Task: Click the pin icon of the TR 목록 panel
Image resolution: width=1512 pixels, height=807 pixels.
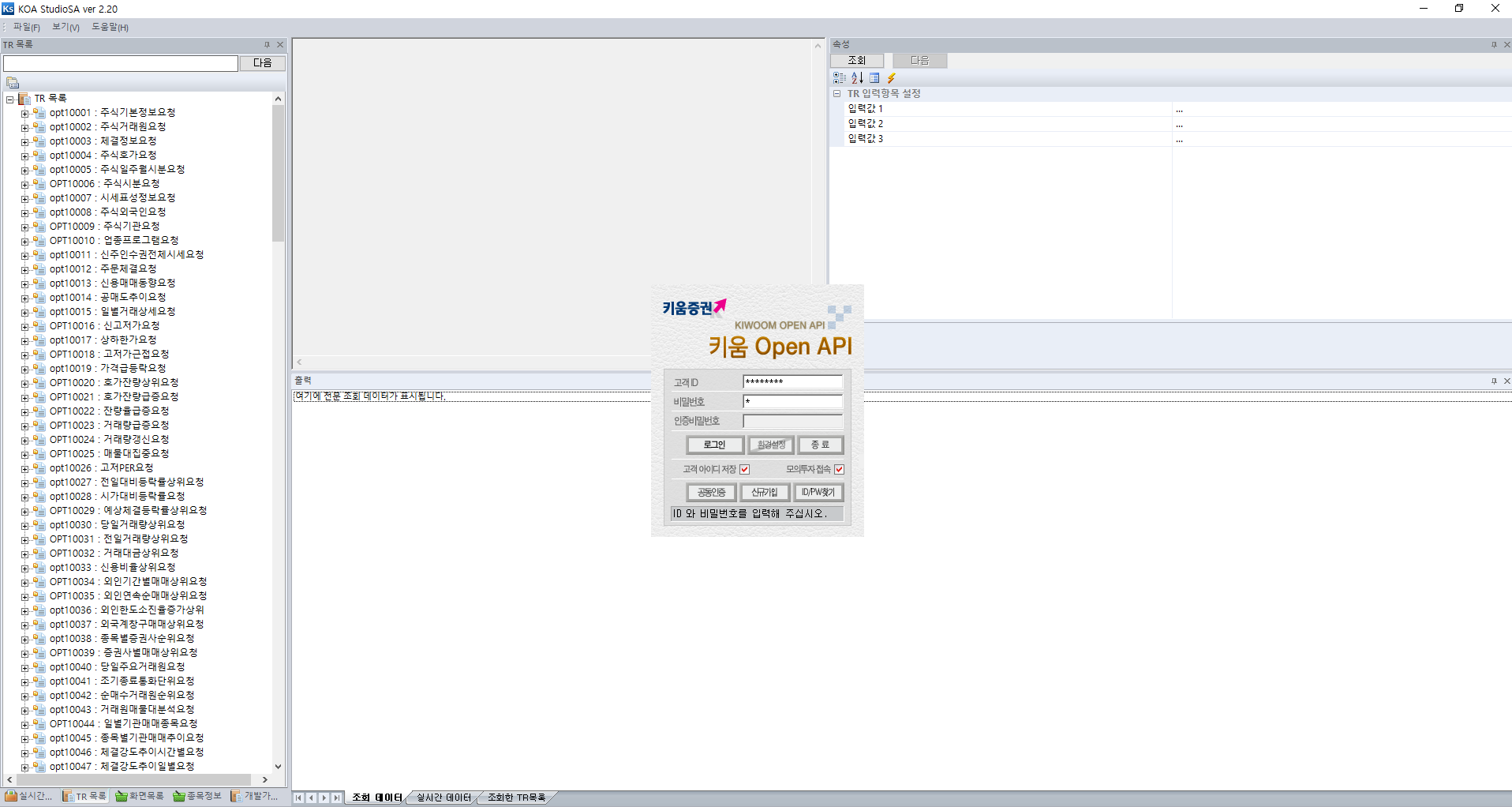Action: click(x=267, y=45)
